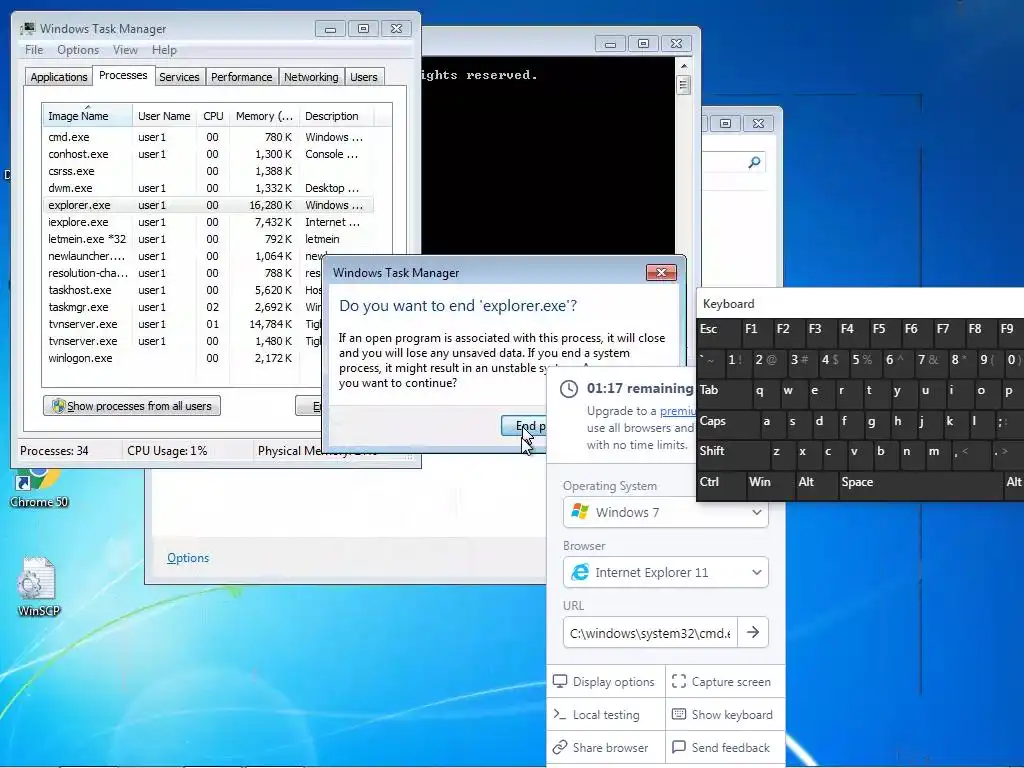The height and width of the screenshot is (768, 1024).
Task: Click the Capture screen icon
Action: tap(679, 681)
